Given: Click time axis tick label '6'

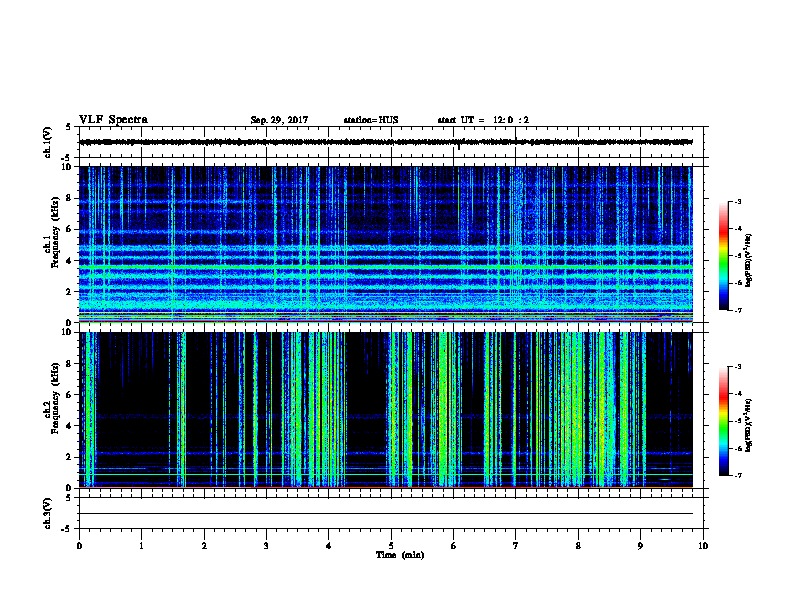Looking at the screenshot, I should tap(454, 546).
